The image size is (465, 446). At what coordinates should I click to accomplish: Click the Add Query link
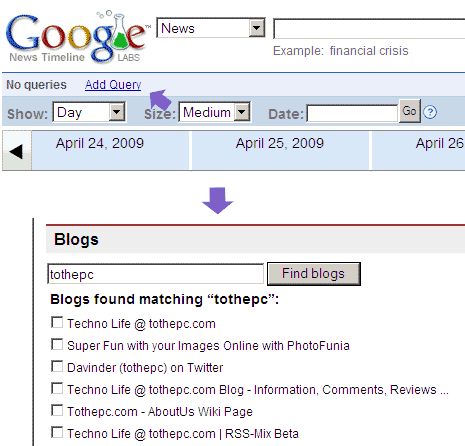pos(113,85)
